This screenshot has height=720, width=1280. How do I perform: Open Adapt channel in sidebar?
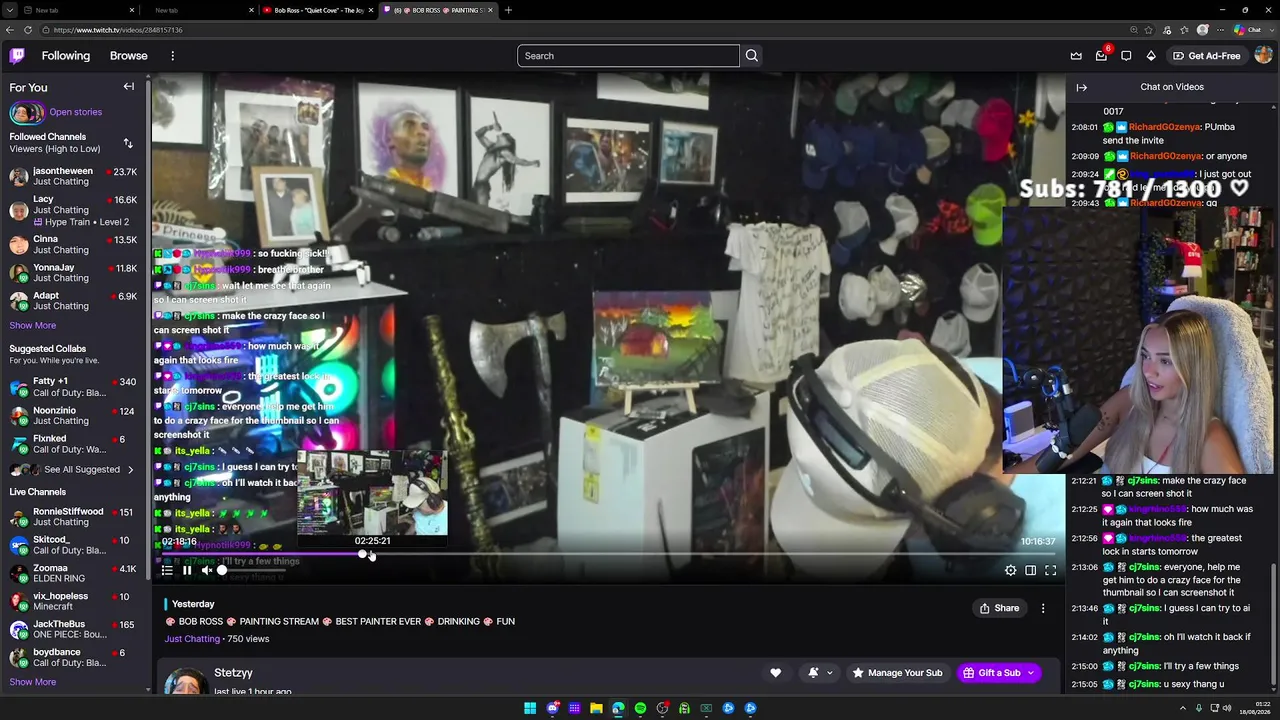pos(73,300)
